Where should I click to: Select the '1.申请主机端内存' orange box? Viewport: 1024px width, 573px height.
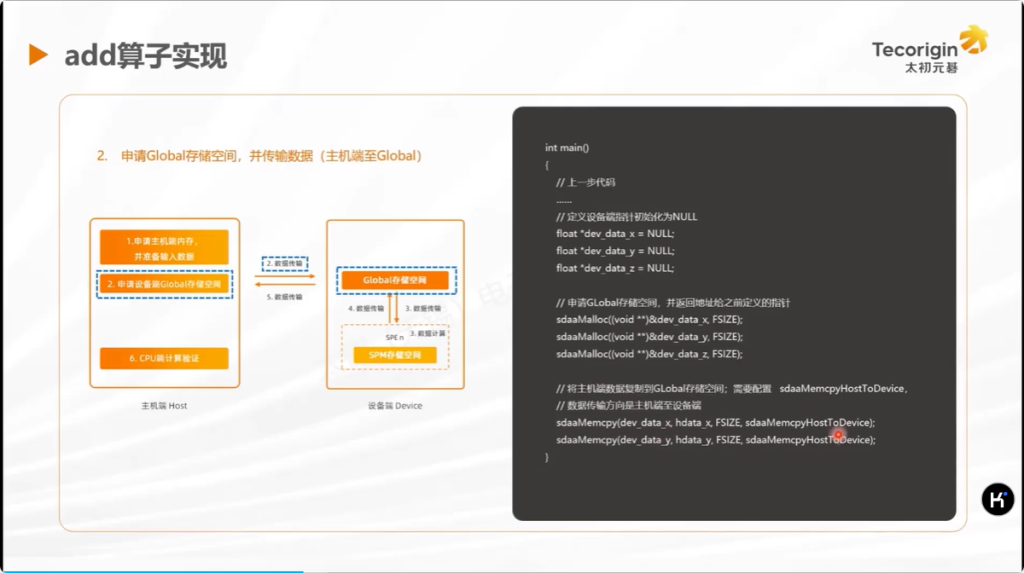tap(164, 248)
